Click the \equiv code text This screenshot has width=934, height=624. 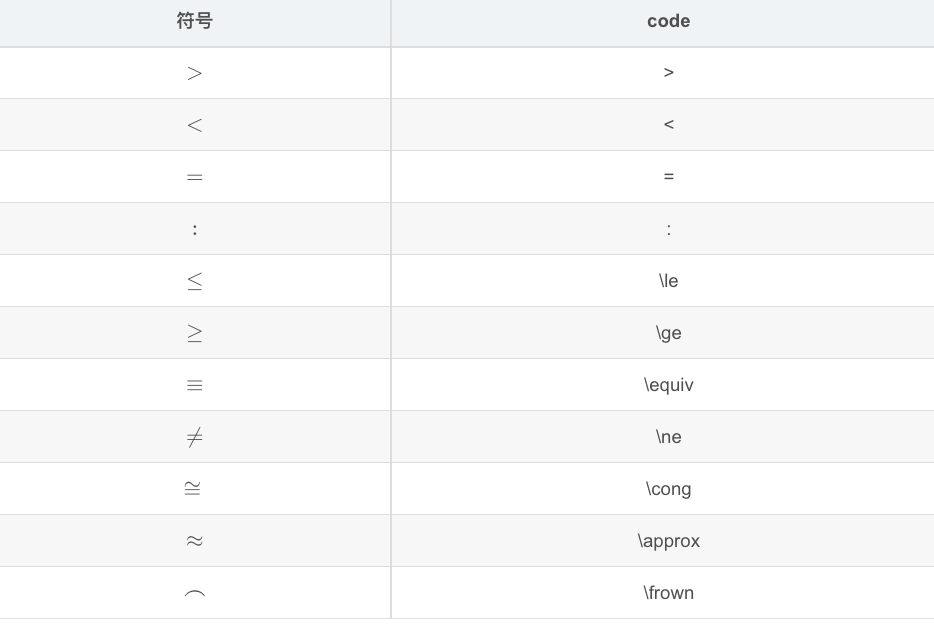668,385
